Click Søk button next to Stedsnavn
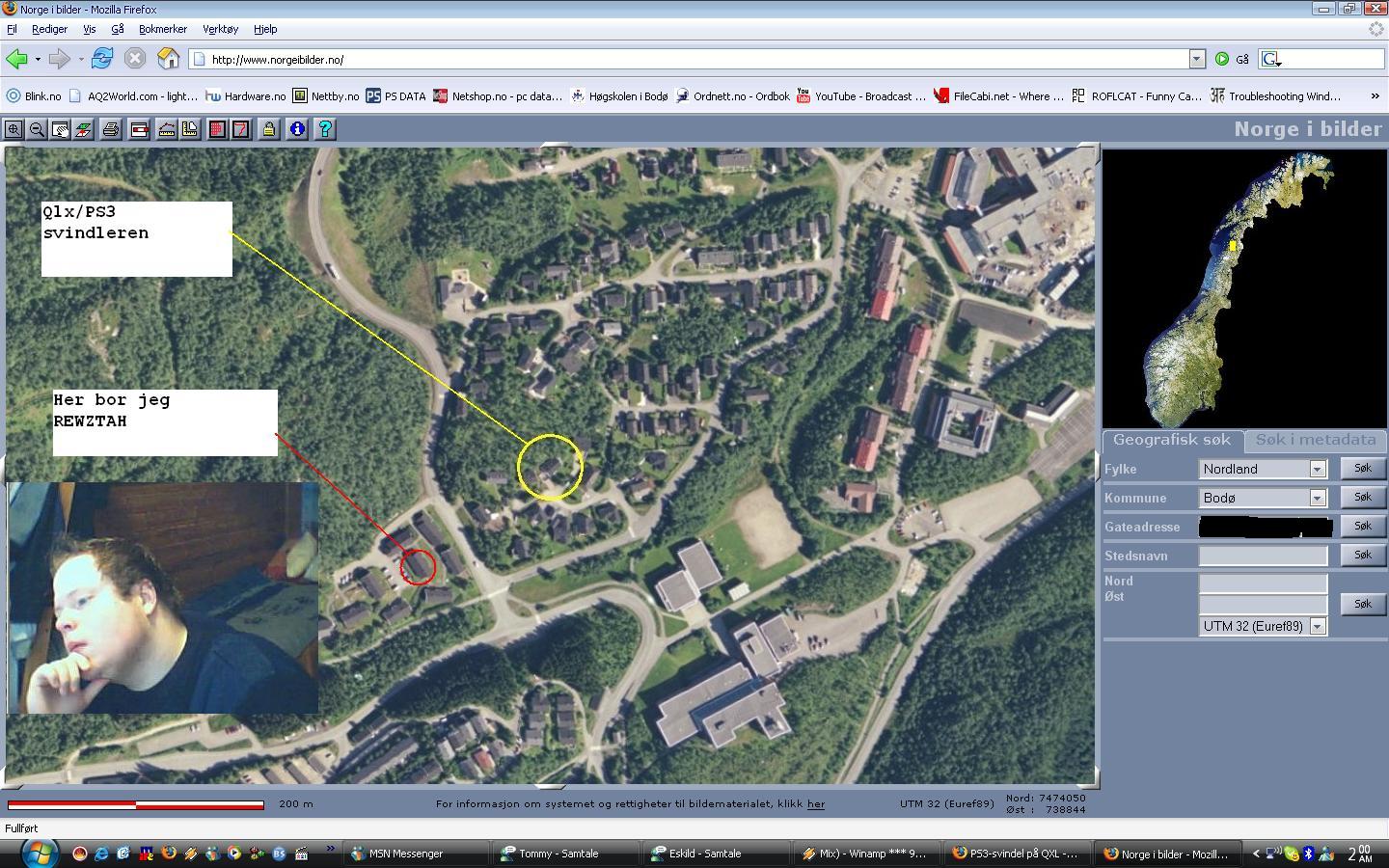 (1363, 555)
